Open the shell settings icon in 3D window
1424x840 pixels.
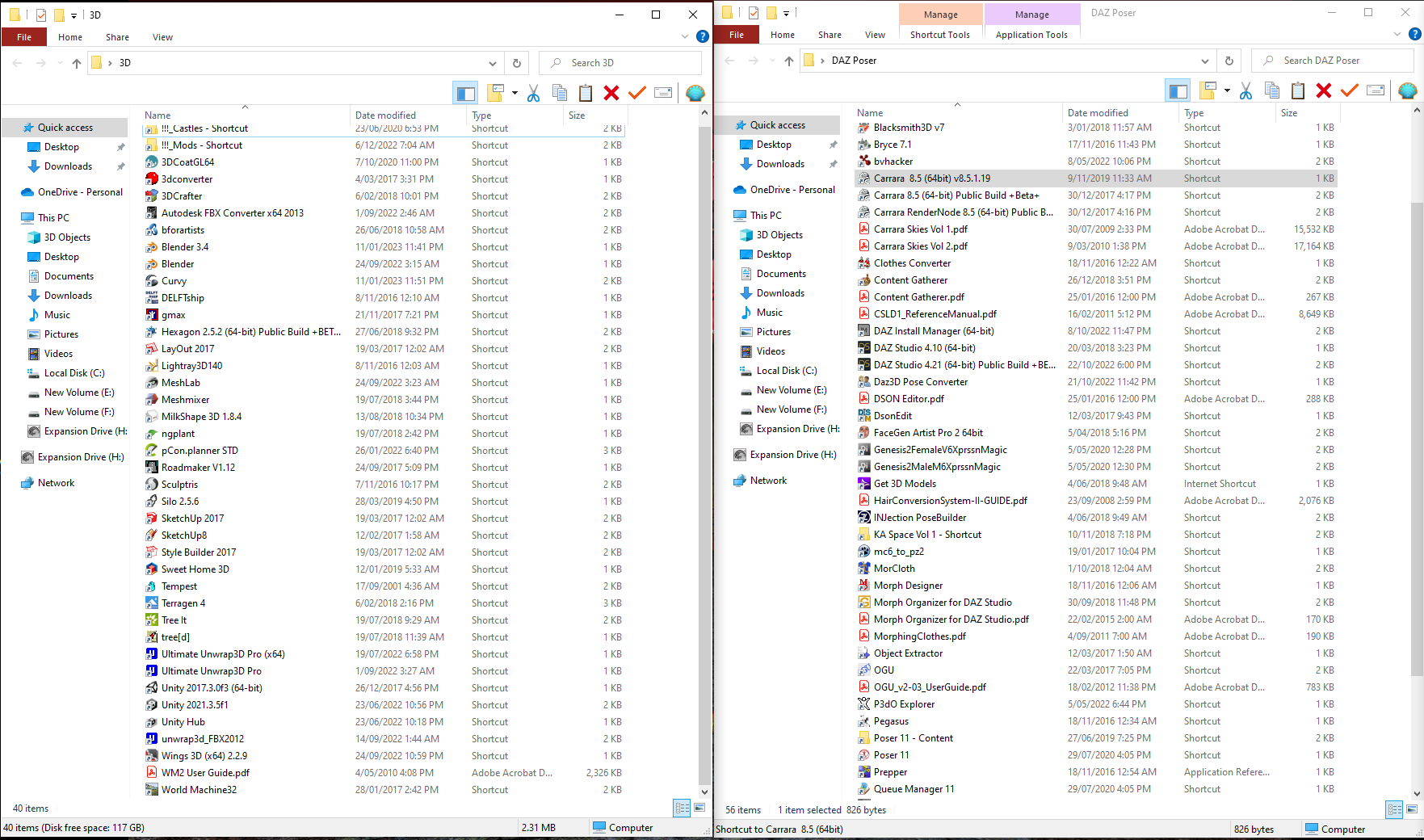coord(695,93)
